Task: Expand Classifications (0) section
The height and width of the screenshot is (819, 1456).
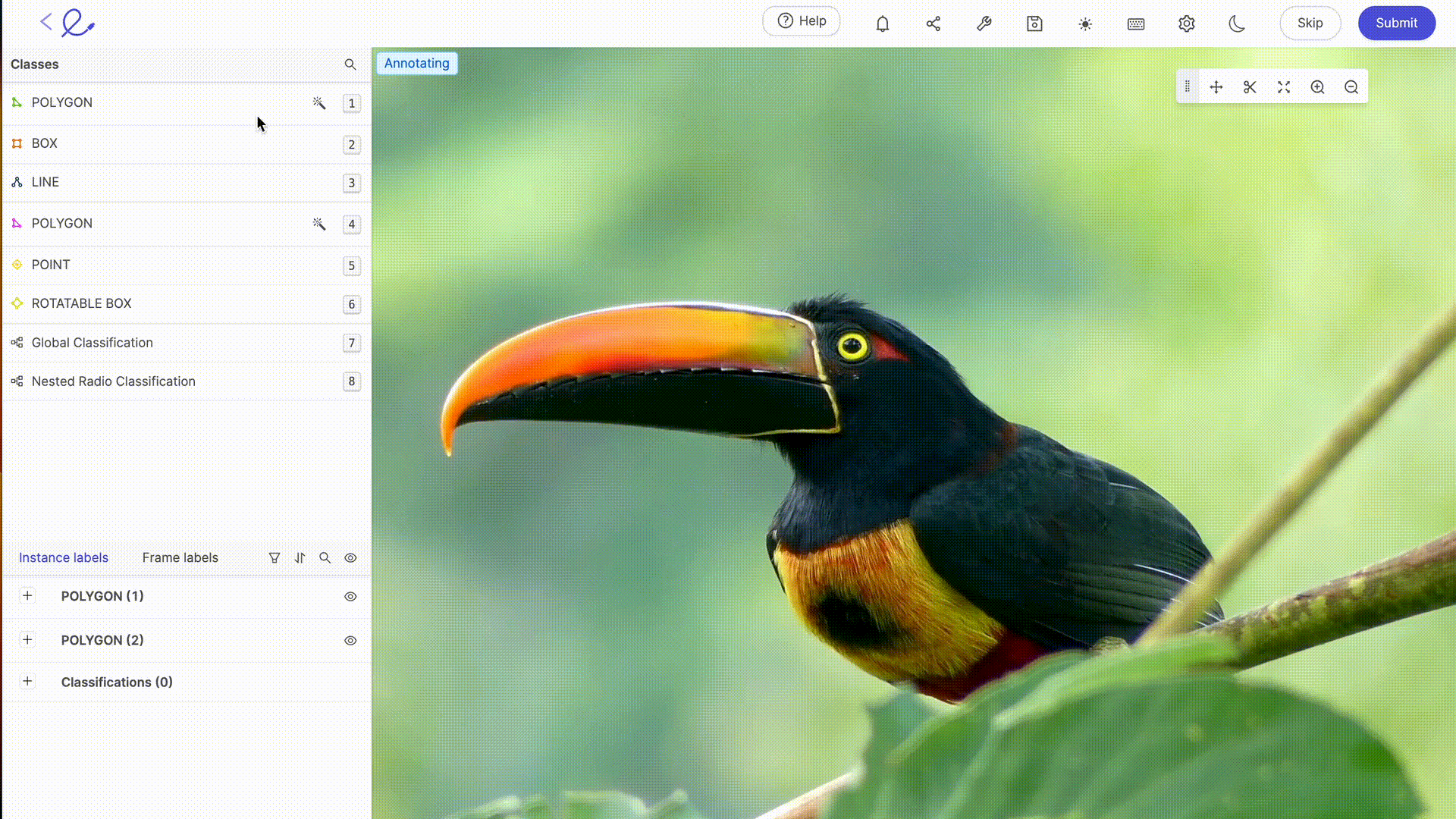Action: pyautogui.click(x=27, y=681)
